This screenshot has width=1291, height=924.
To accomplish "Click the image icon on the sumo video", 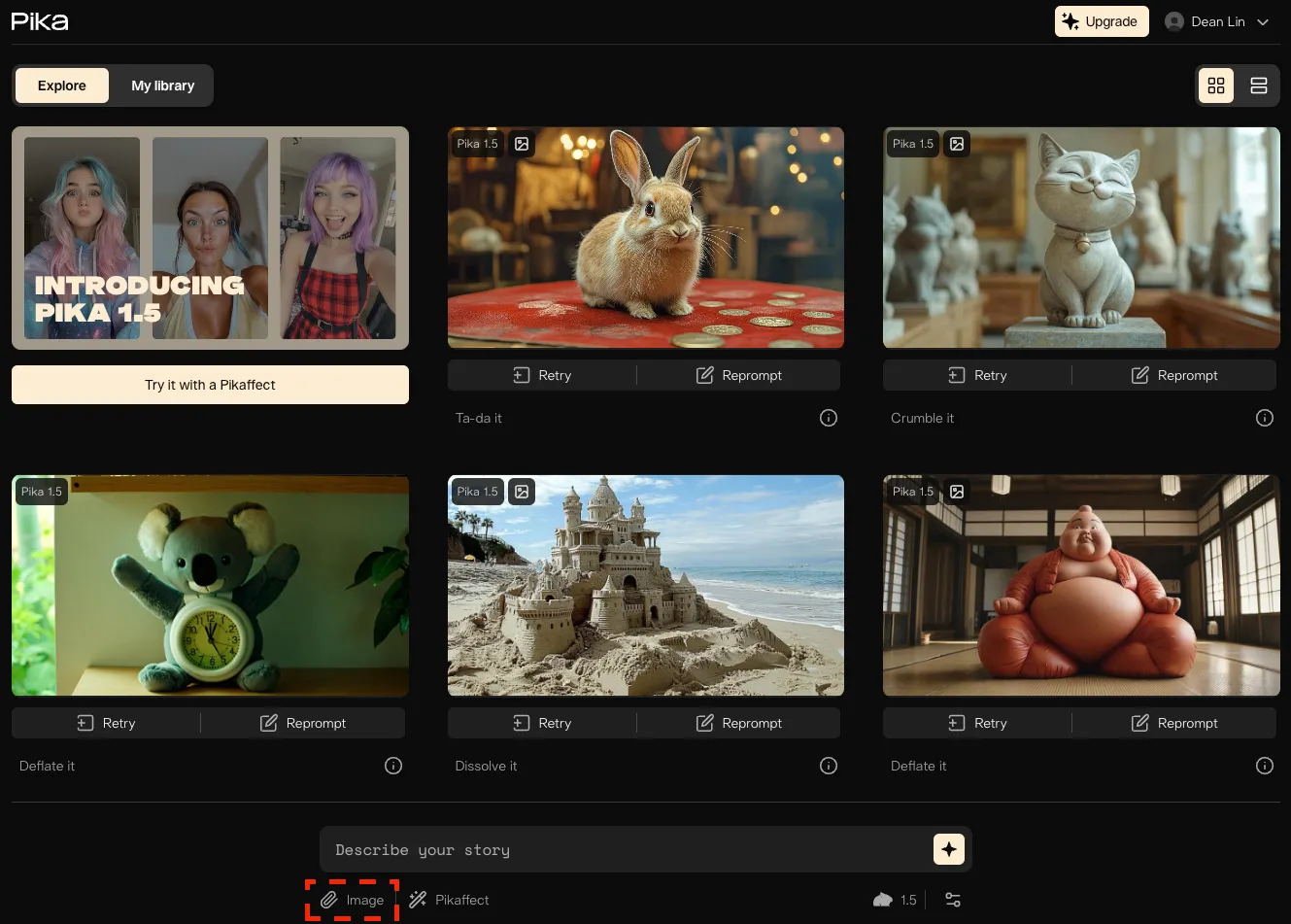I will 957,492.
